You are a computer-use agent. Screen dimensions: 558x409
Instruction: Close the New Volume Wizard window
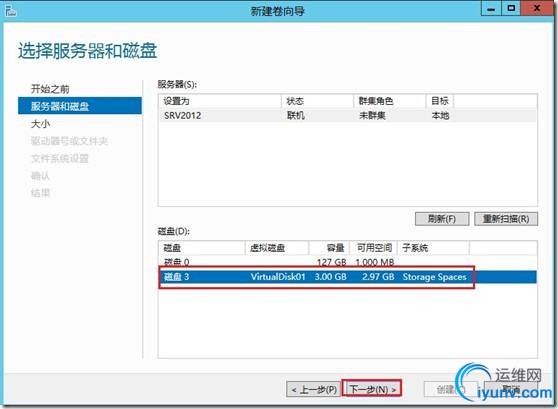(x=537, y=9)
